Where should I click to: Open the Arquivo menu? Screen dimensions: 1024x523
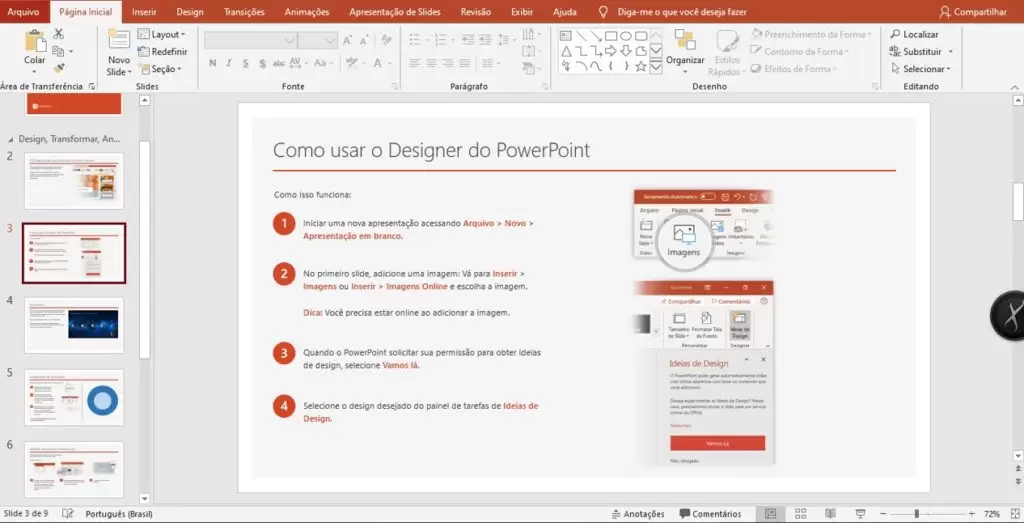23,12
